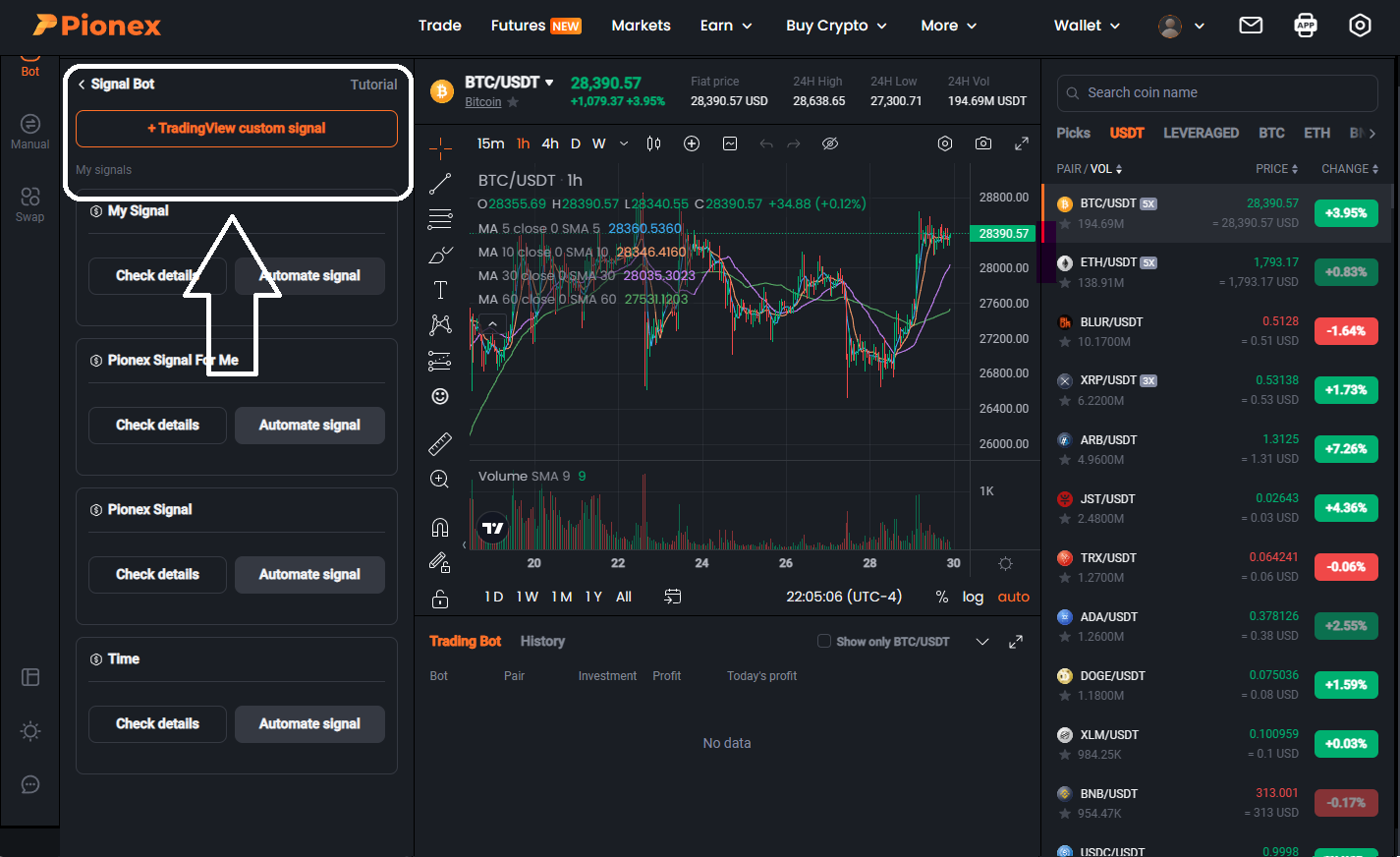Expand the BTC/USDT pair selector dropdown

click(548, 83)
